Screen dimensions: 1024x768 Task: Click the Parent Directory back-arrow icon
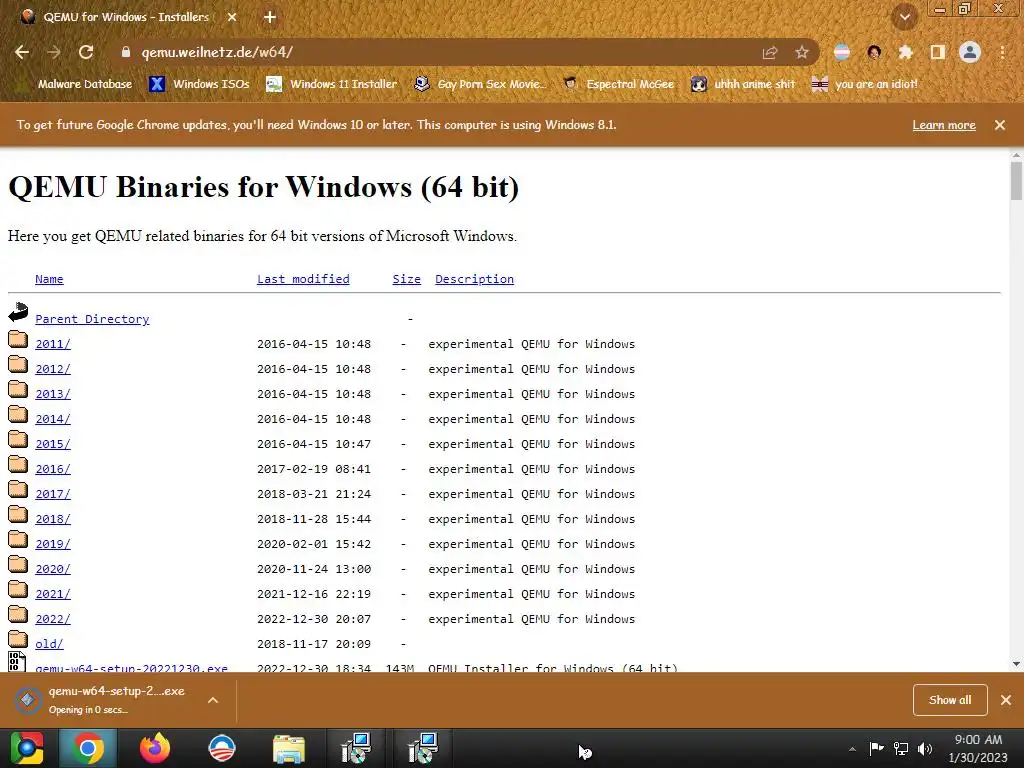pyautogui.click(x=18, y=312)
